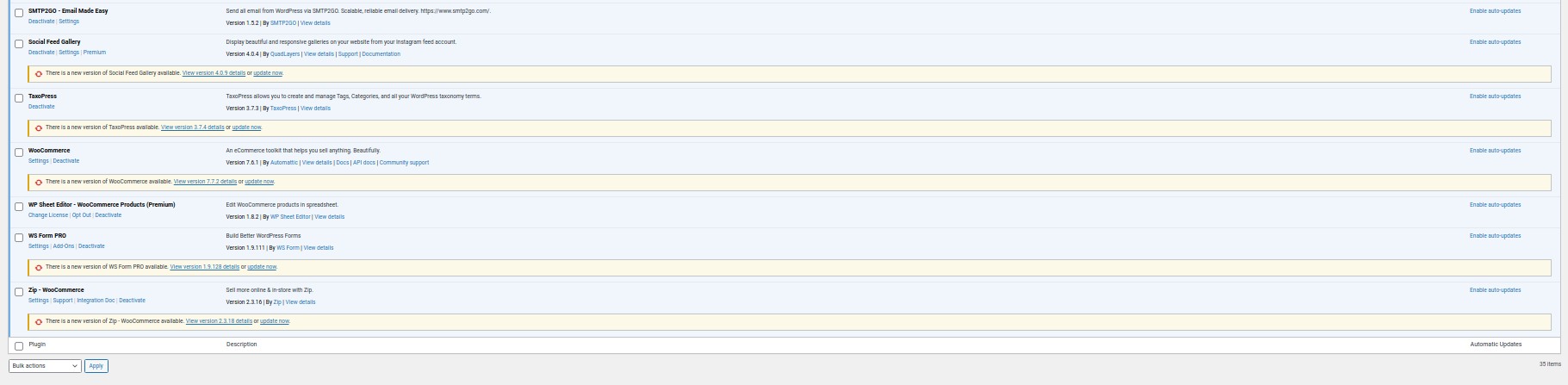Sort by Plugin column footer

[37, 345]
